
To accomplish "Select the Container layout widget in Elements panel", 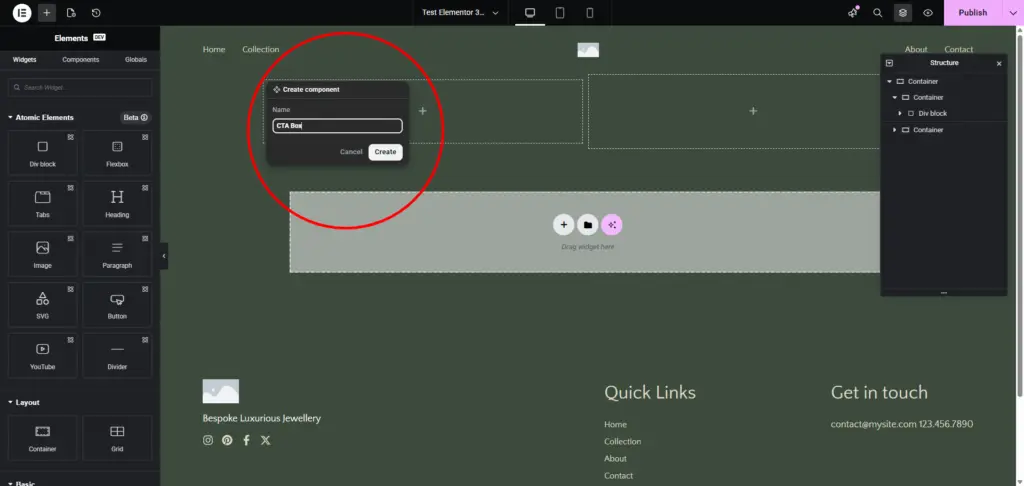I will (x=42, y=438).
